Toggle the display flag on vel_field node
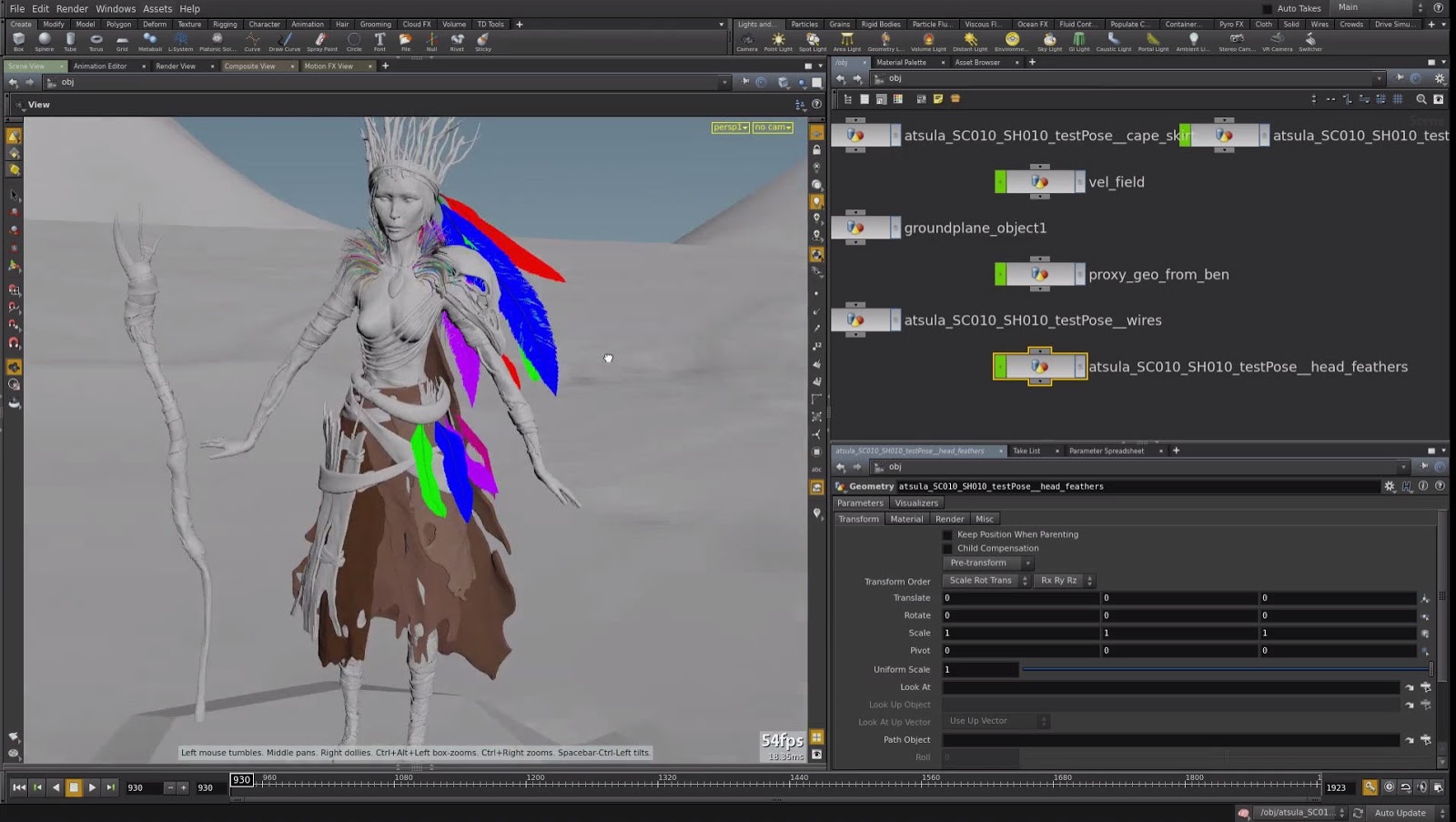The image size is (1456, 822). [x=1079, y=181]
